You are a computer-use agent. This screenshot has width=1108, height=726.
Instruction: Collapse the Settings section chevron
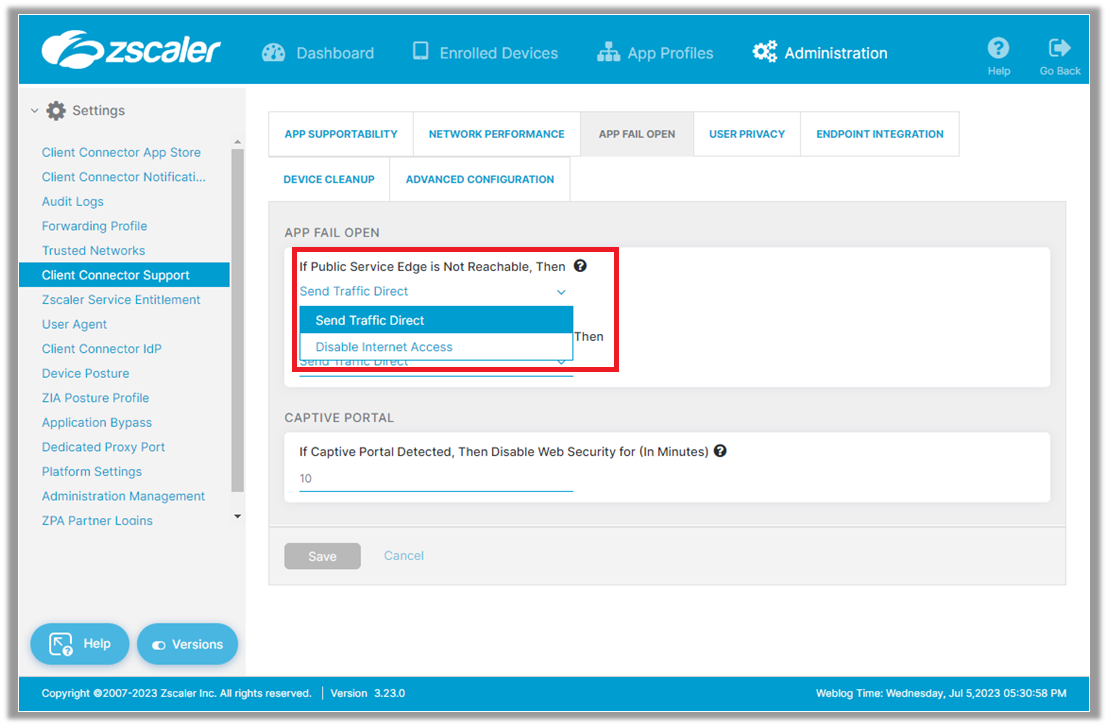click(34, 110)
